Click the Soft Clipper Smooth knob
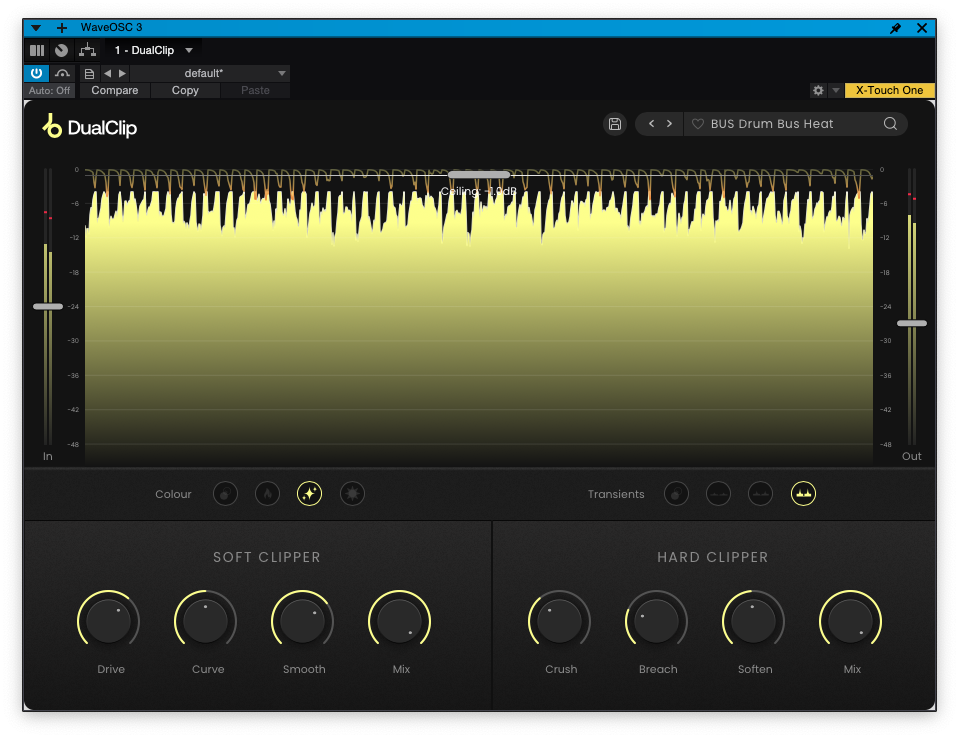The width and height of the screenshot is (959, 738). [302, 620]
